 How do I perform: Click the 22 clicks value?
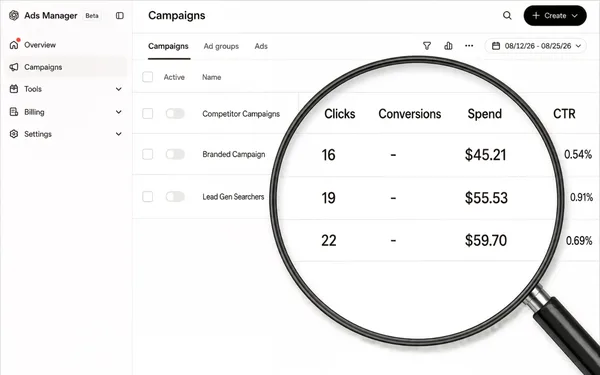click(329, 241)
